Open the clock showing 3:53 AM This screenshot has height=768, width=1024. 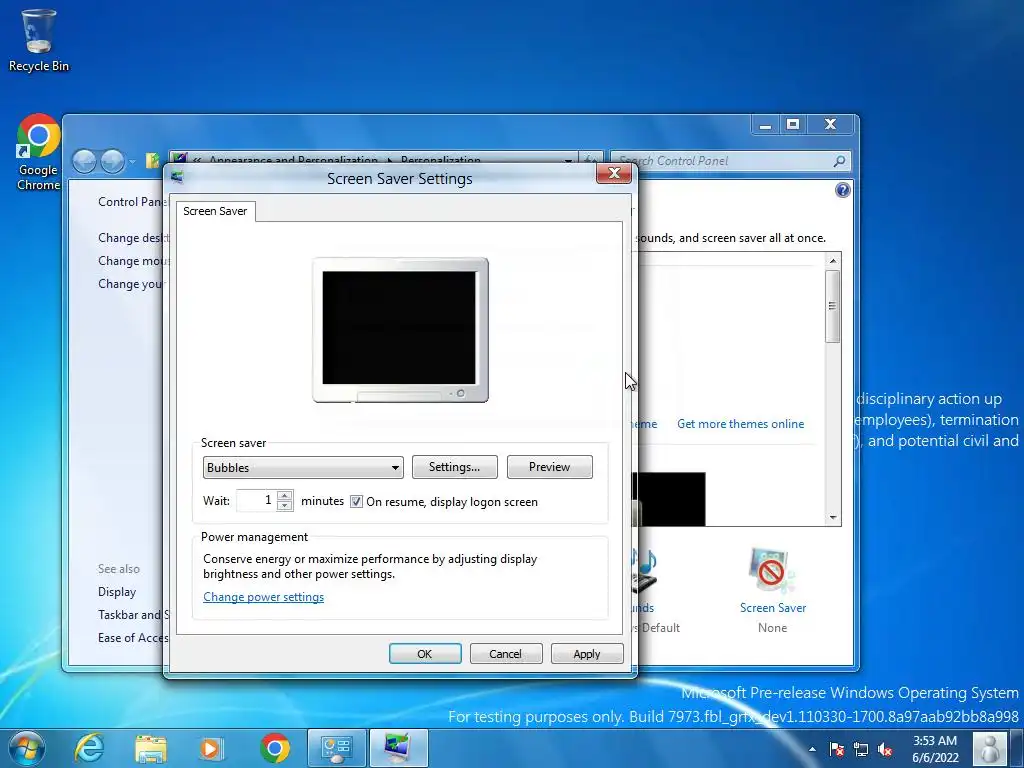tap(935, 749)
